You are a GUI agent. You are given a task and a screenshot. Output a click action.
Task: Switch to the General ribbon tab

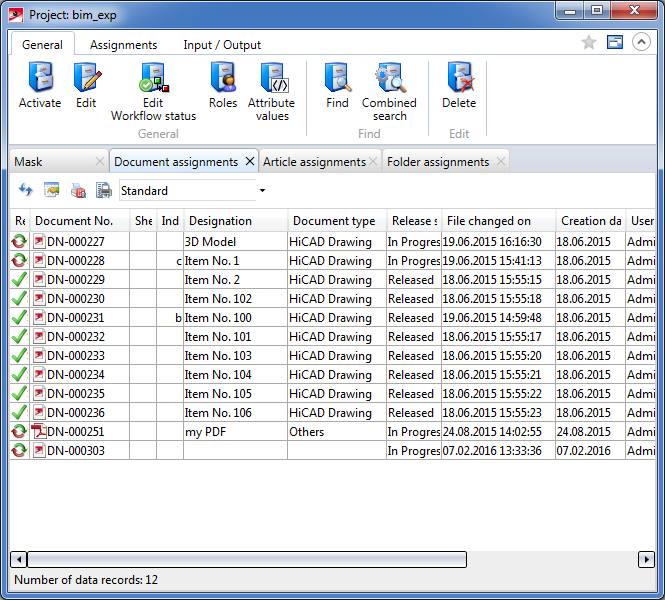[x=42, y=45]
